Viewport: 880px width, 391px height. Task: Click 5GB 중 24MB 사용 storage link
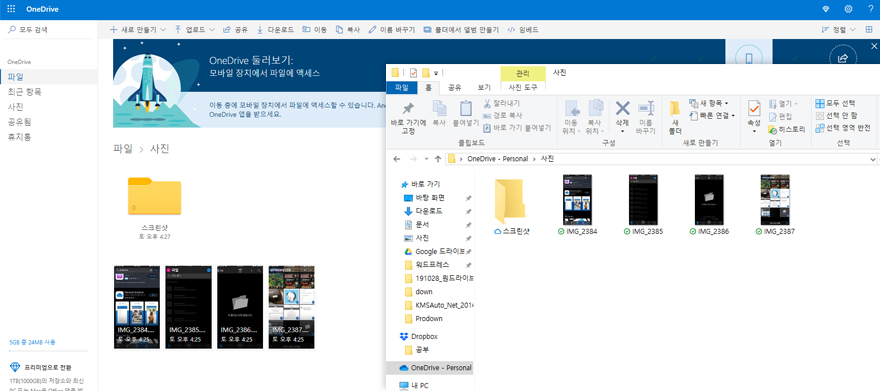pos(32,342)
